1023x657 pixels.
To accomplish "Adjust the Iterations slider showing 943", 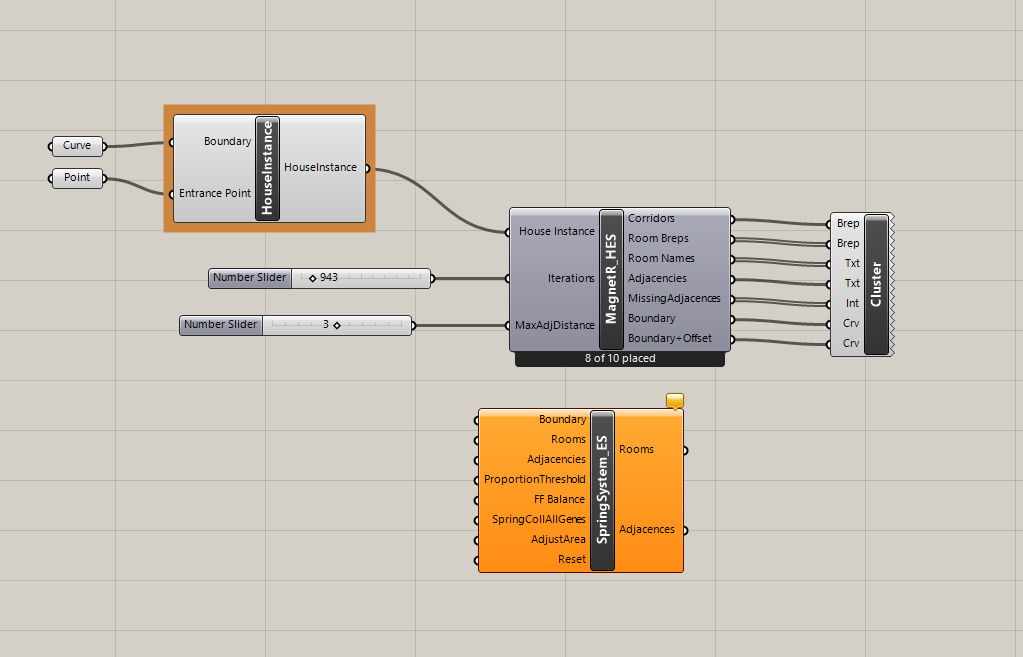I will point(361,278).
